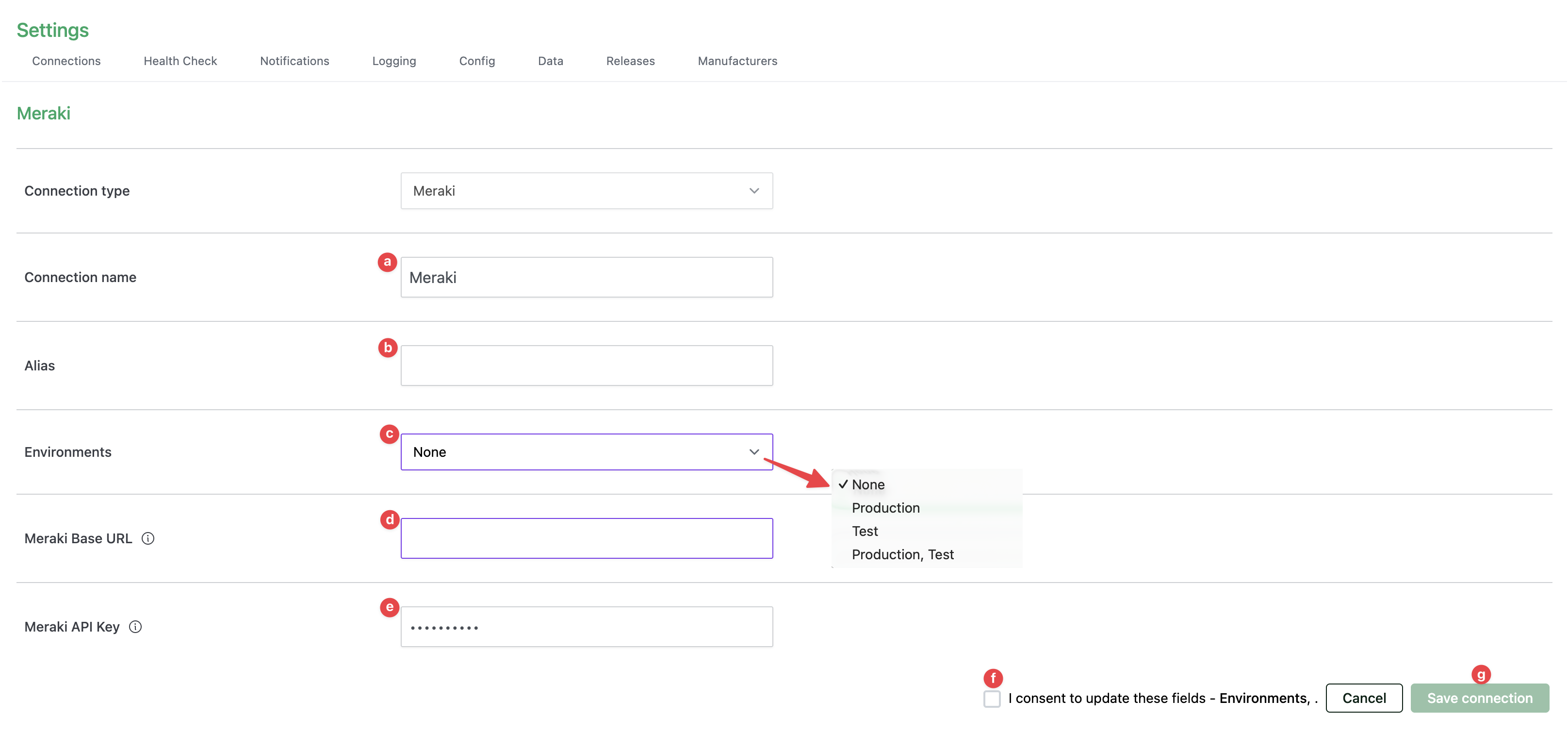The height and width of the screenshot is (734, 1568).
Task: Open the Data tab
Action: 550,61
